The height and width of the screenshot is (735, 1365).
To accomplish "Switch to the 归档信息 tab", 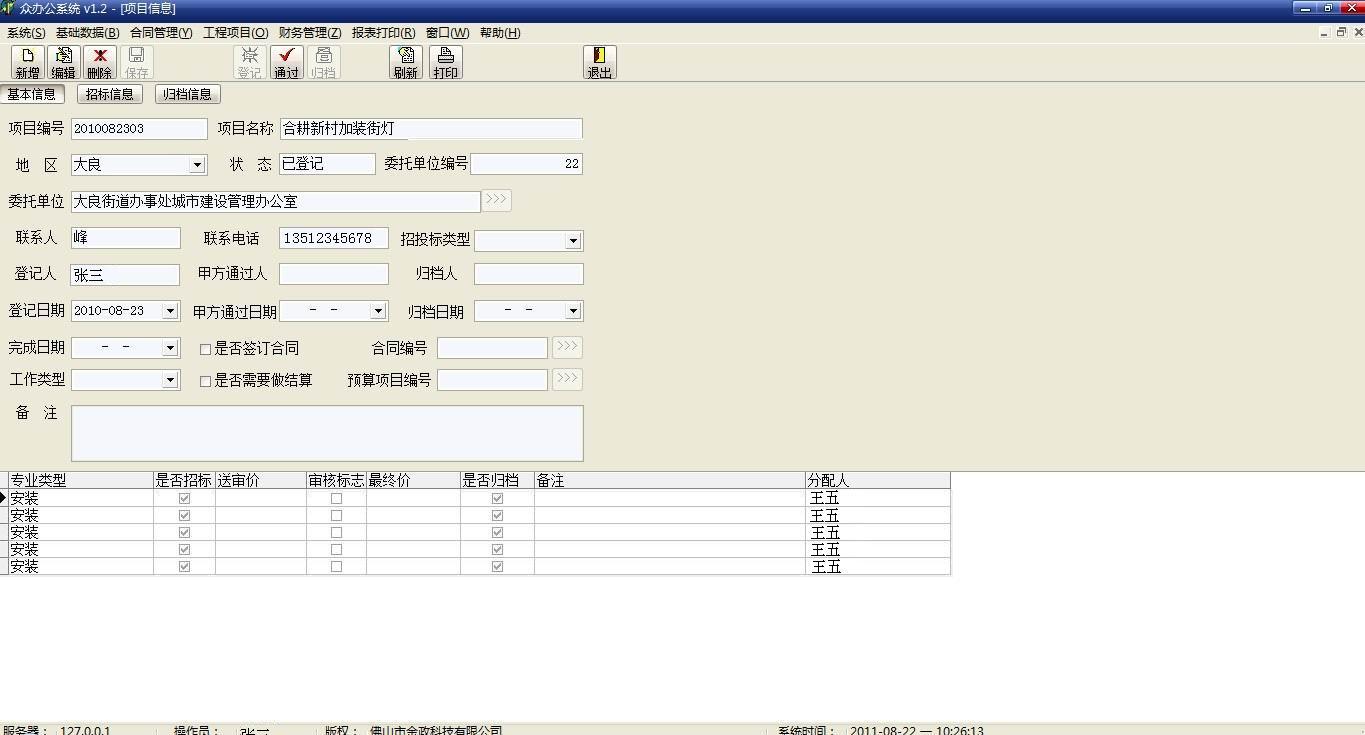I will pos(187,94).
